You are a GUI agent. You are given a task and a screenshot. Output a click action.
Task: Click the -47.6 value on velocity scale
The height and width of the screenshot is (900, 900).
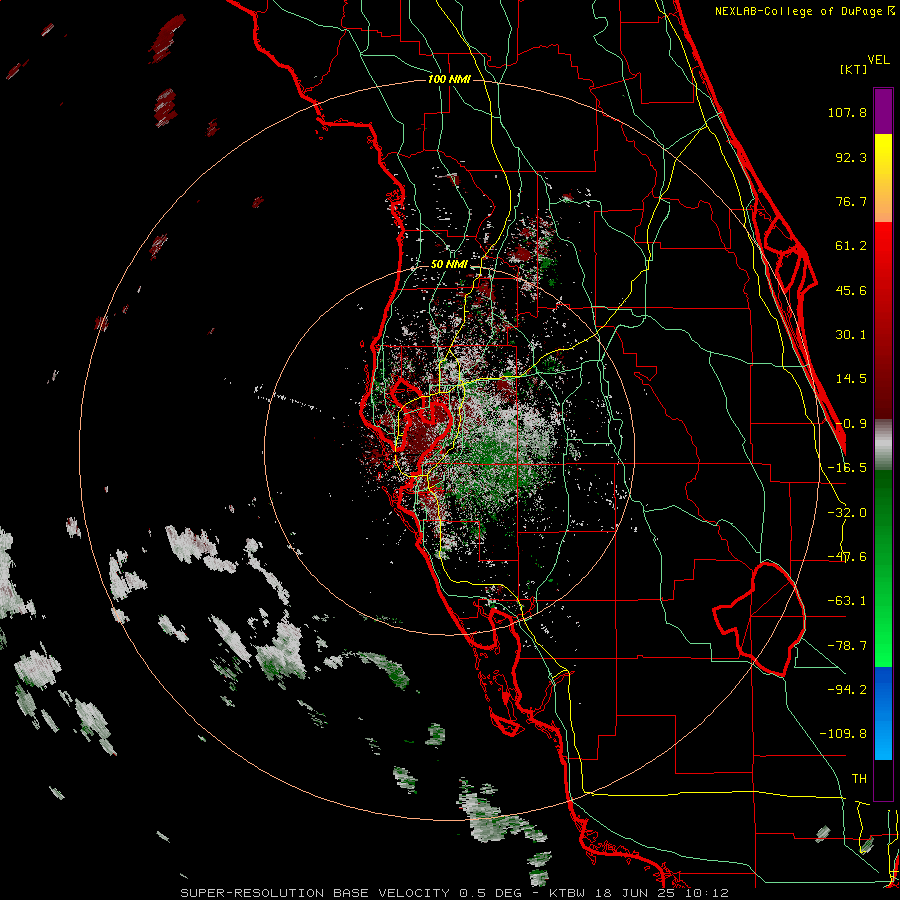pos(847,557)
